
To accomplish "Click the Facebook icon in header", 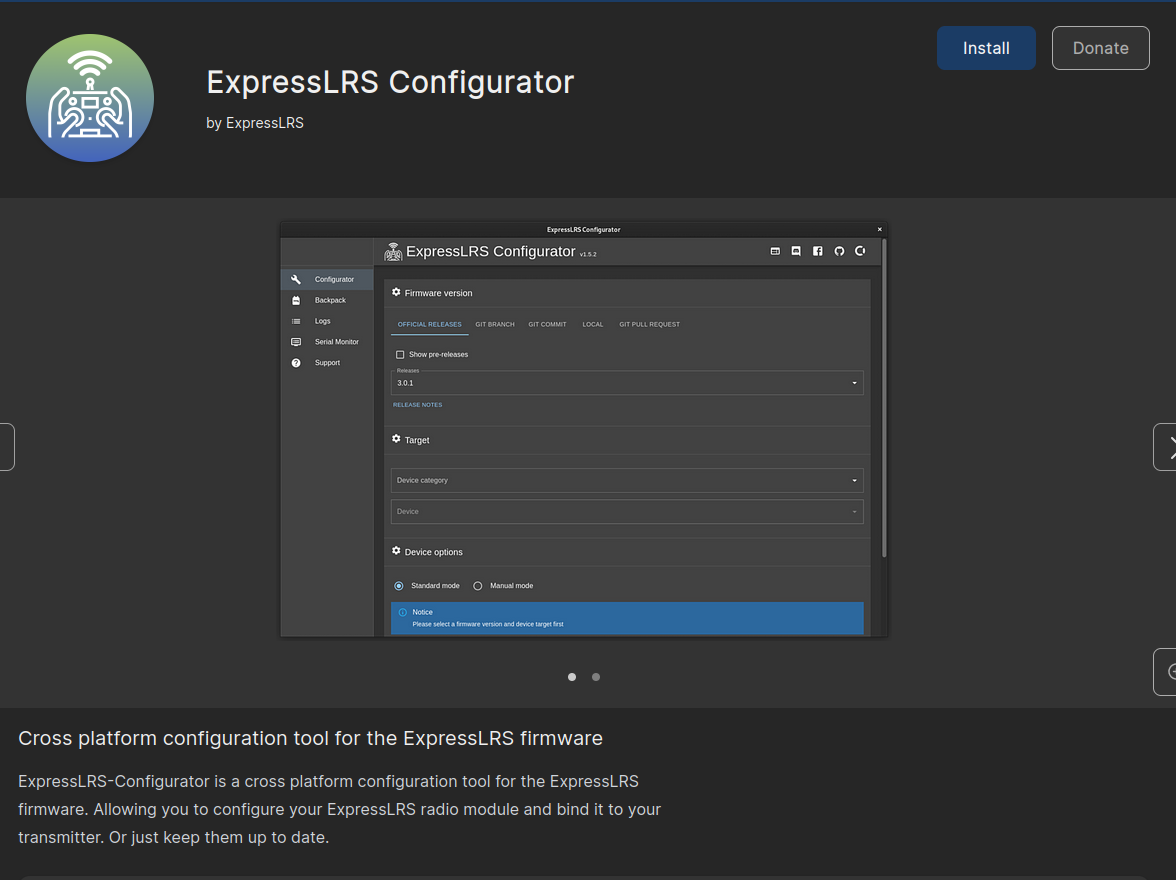I will click(817, 251).
